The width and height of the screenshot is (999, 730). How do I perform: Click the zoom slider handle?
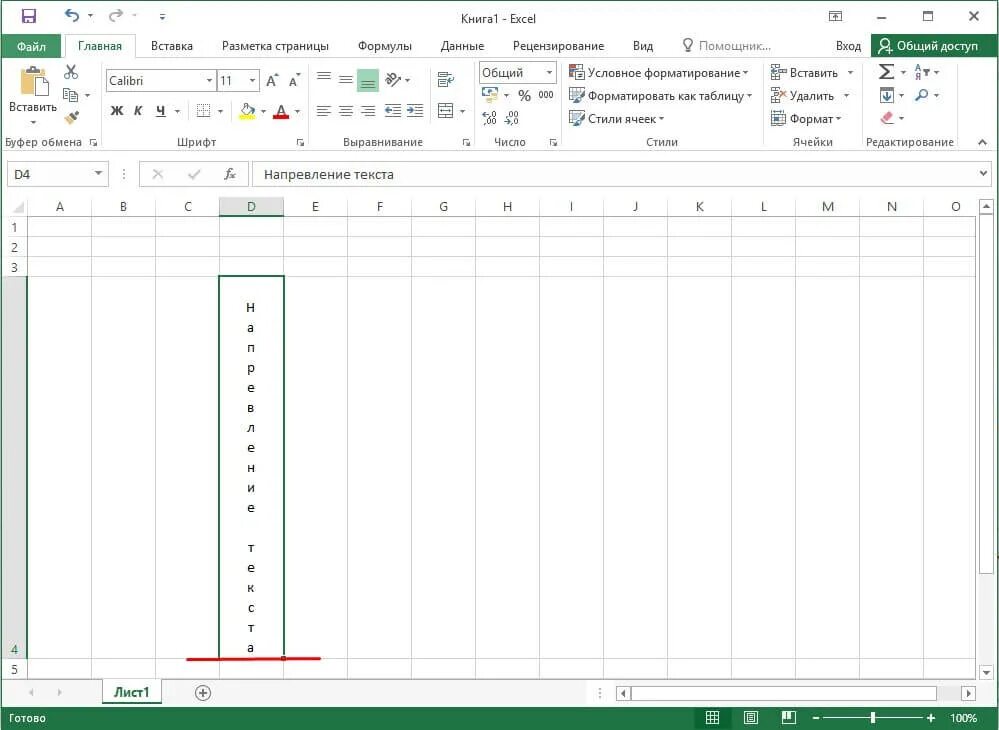point(873,718)
